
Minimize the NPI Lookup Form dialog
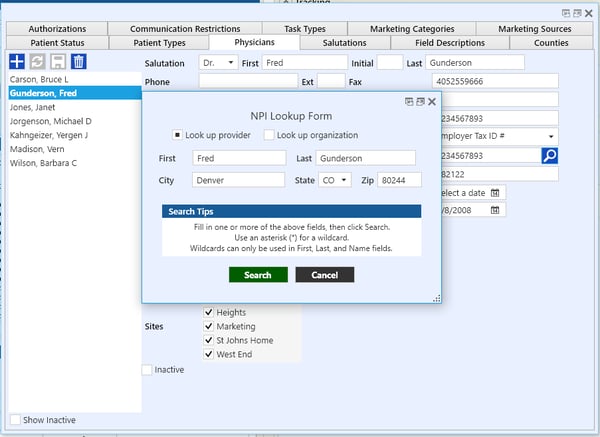[x=409, y=101]
